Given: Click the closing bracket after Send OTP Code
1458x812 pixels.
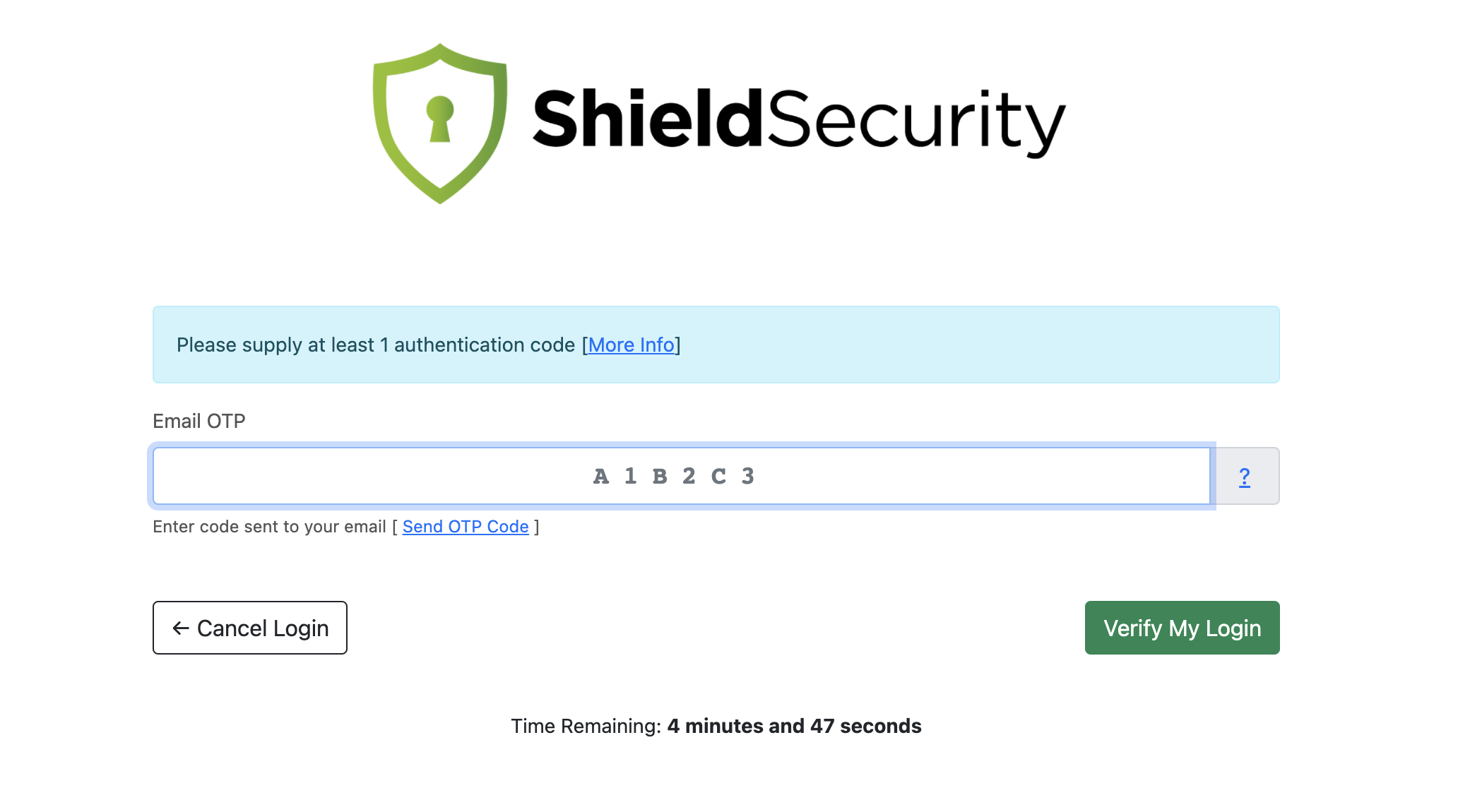Looking at the screenshot, I should (537, 527).
